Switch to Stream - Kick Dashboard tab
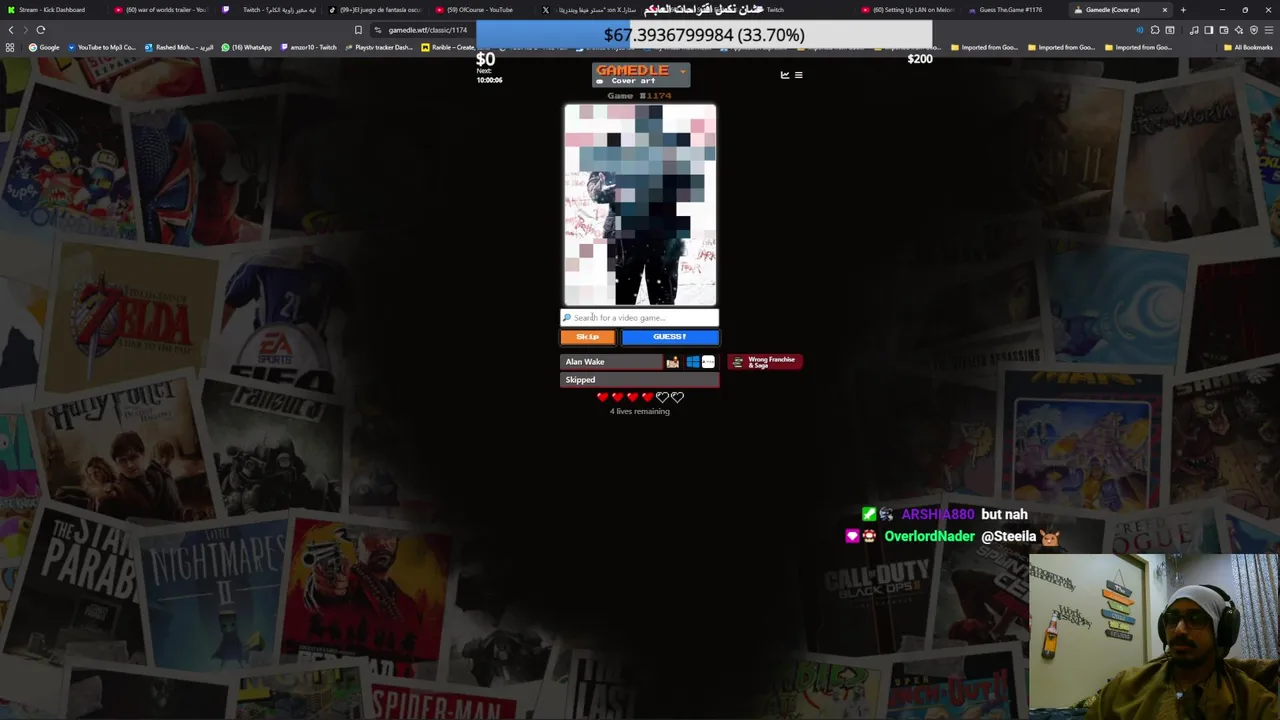 click(x=52, y=10)
